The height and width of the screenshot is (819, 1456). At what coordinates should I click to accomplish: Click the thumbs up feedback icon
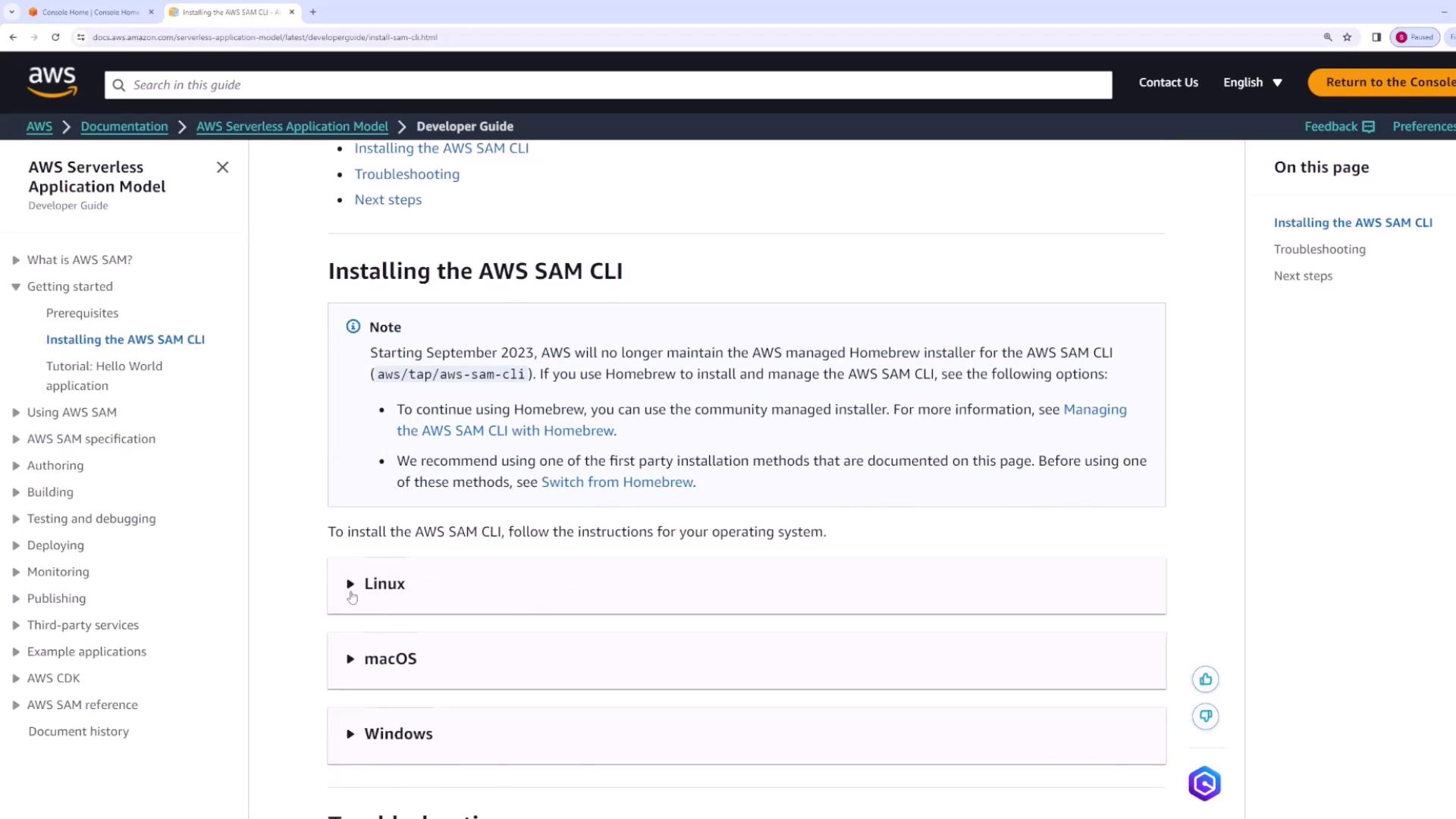tap(1205, 679)
